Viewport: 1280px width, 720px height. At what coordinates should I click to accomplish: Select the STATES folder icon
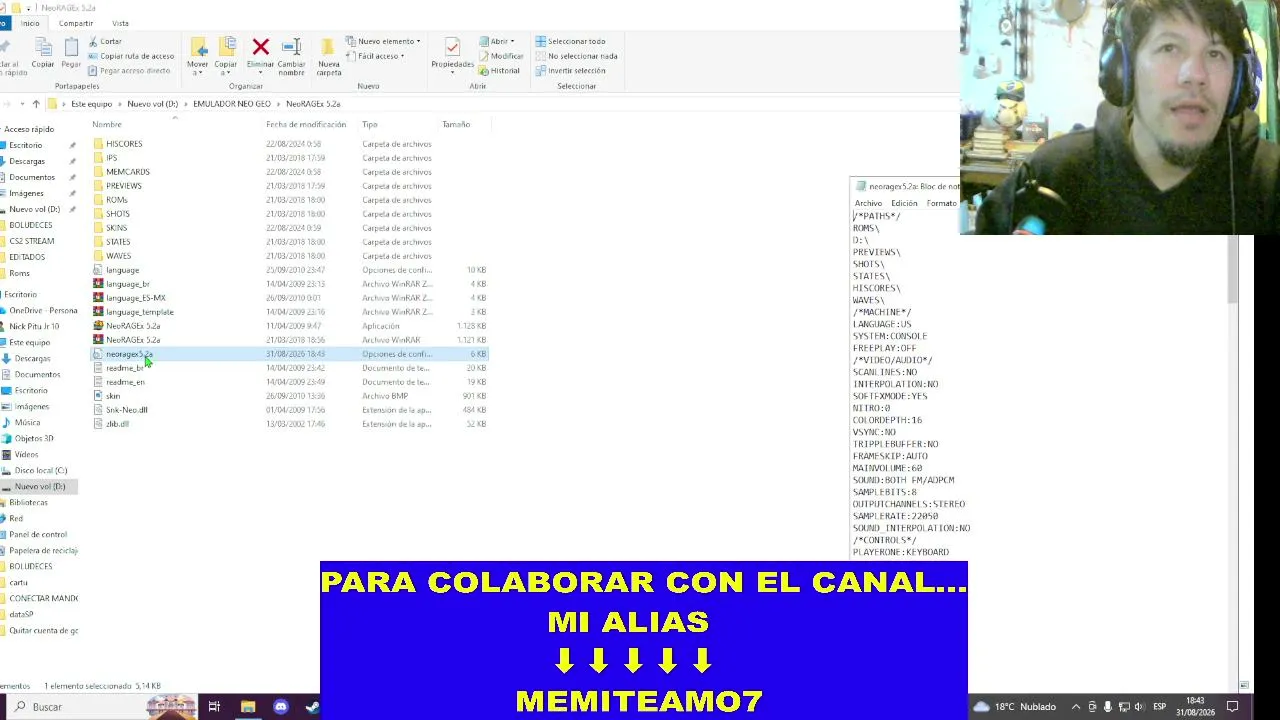point(98,242)
